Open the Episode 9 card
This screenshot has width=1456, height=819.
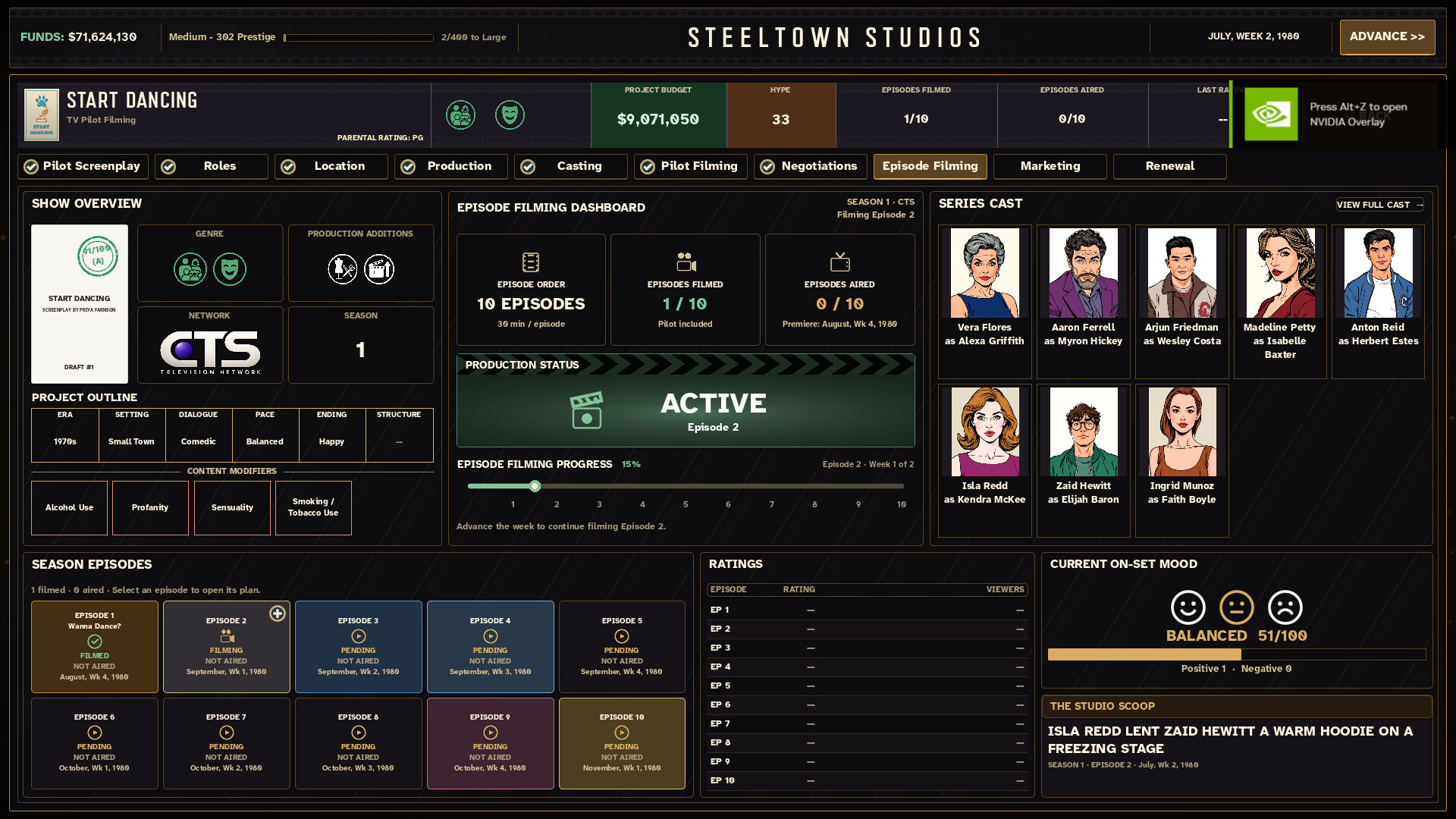[x=491, y=743]
